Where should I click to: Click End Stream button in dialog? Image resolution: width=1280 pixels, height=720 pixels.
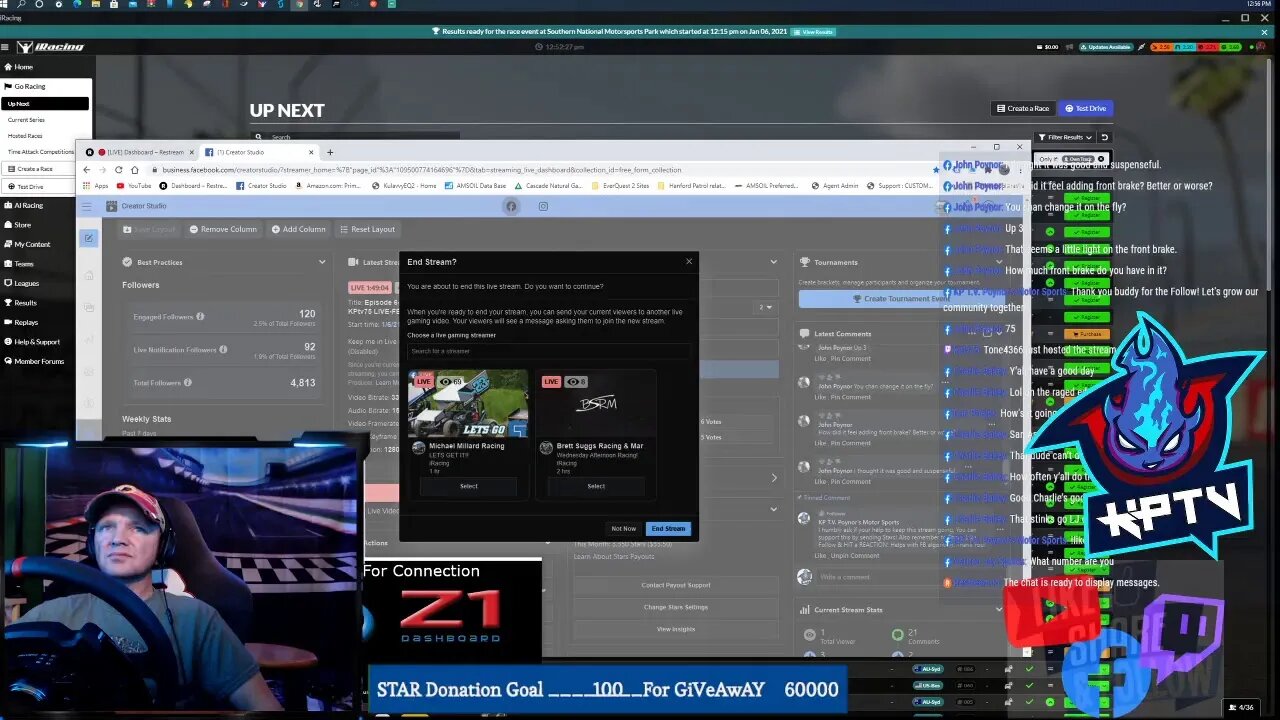pyautogui.click(x=668, y=528)
